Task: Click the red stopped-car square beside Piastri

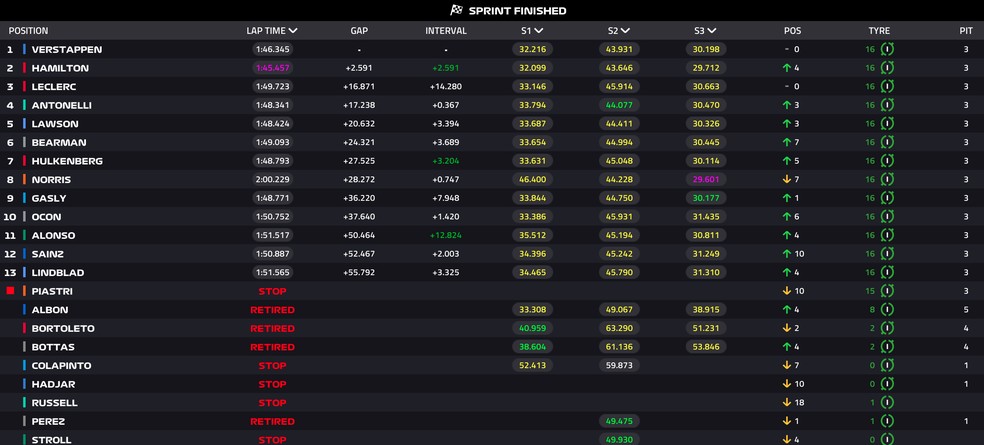Action: (x=10, y=291)
